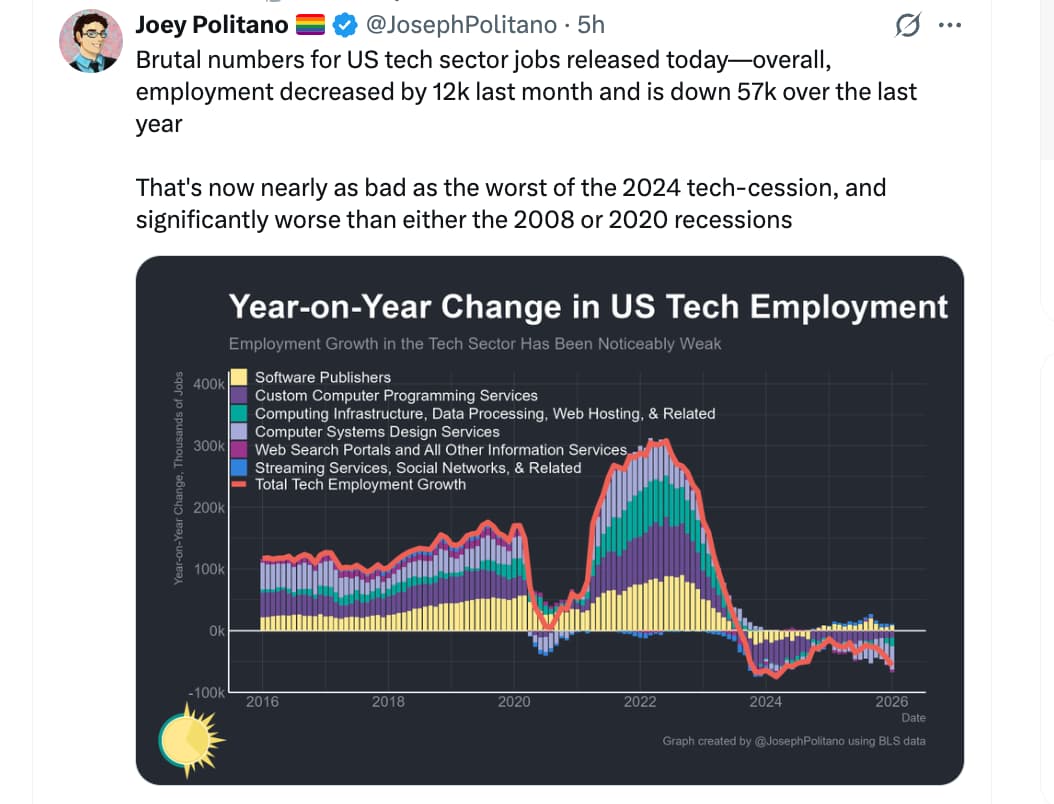
Task: Click the red Total Tech Employment Growth legend line
Action: [239, 484]
